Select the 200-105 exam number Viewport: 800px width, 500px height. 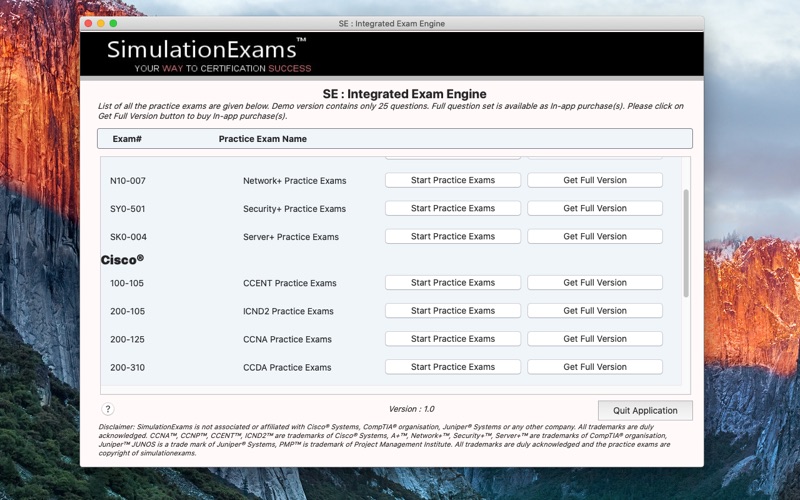tap(128, 311)
